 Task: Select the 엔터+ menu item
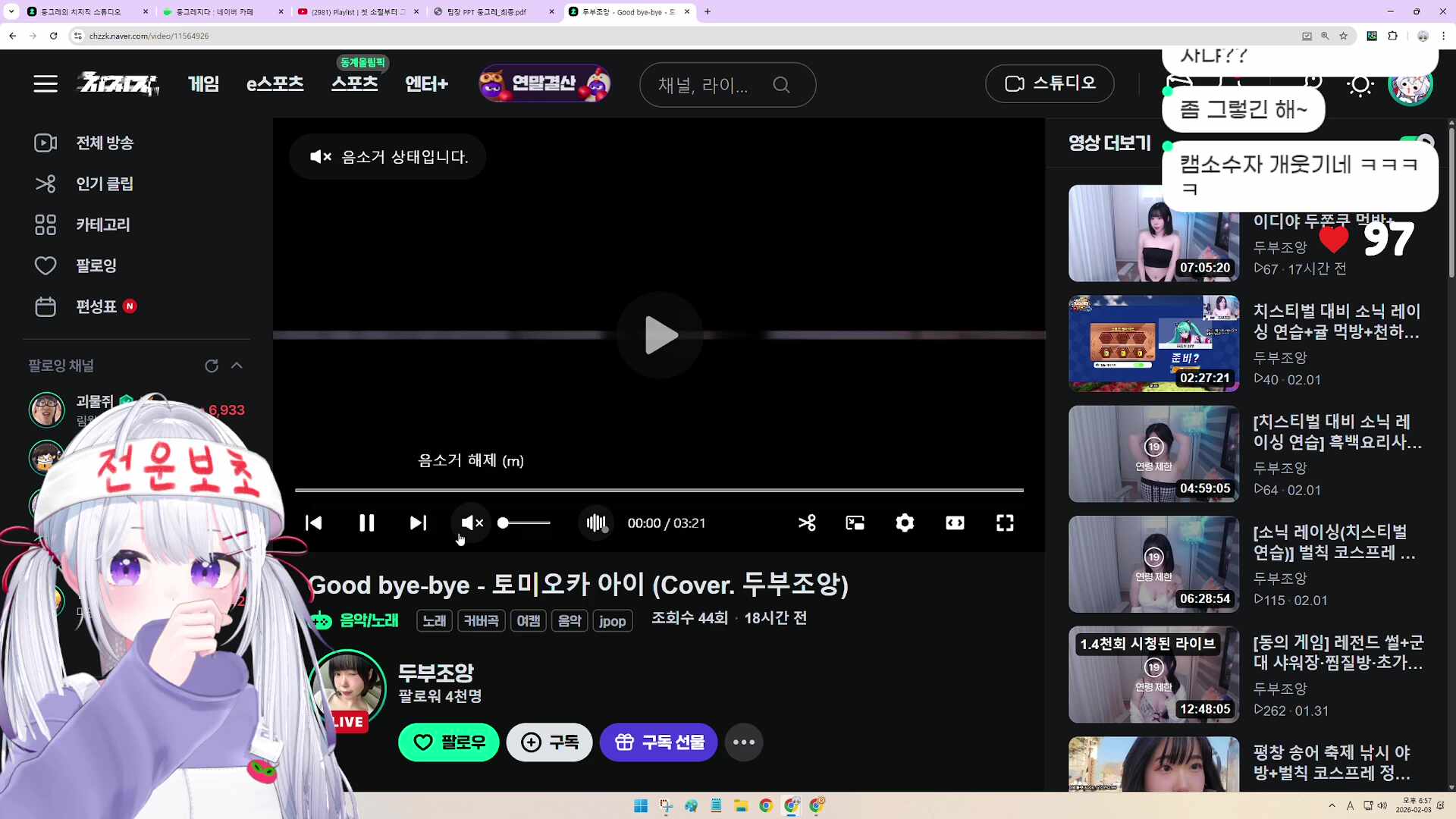tap(427, 84)
